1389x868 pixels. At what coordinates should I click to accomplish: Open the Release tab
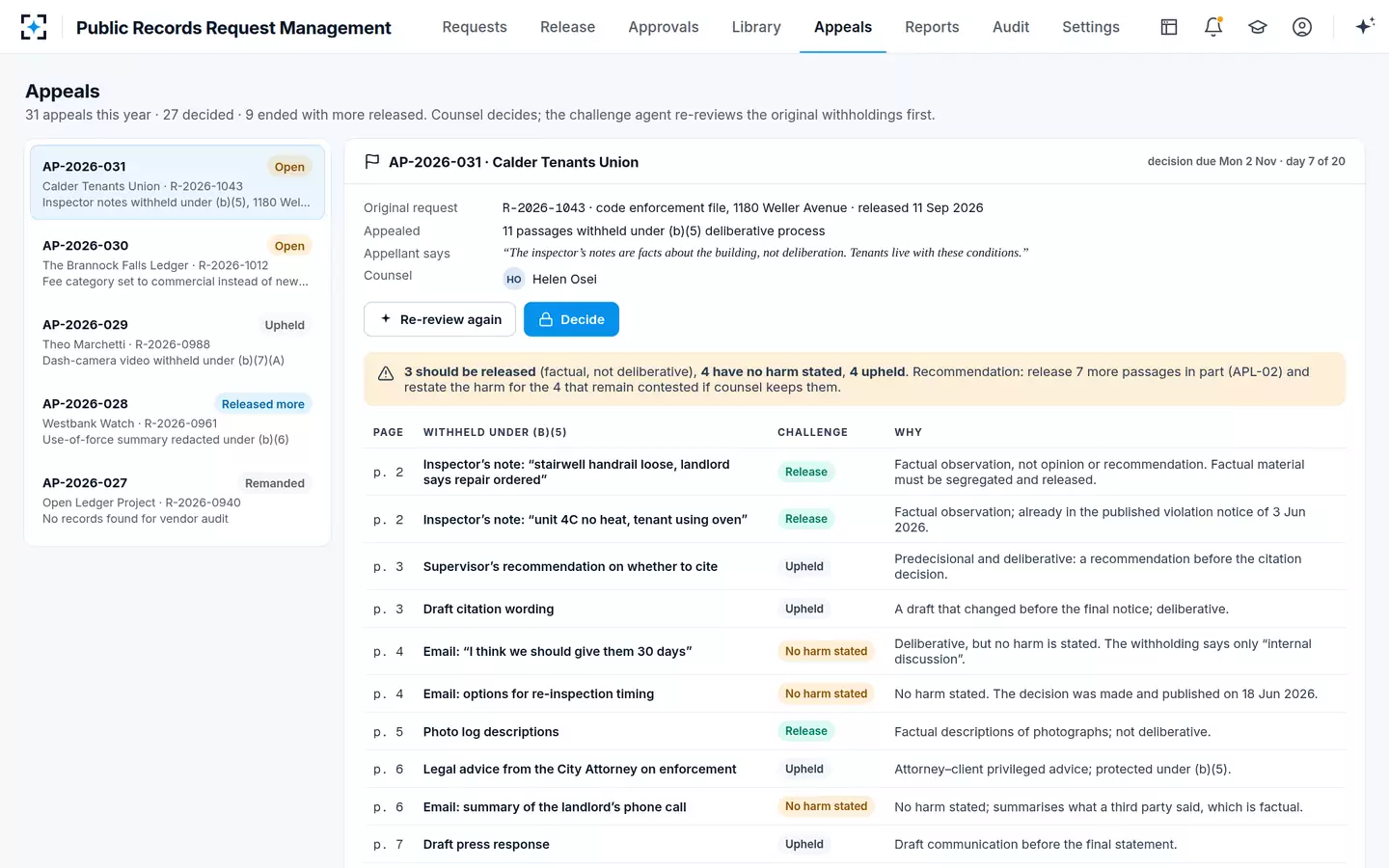(567, 27)
